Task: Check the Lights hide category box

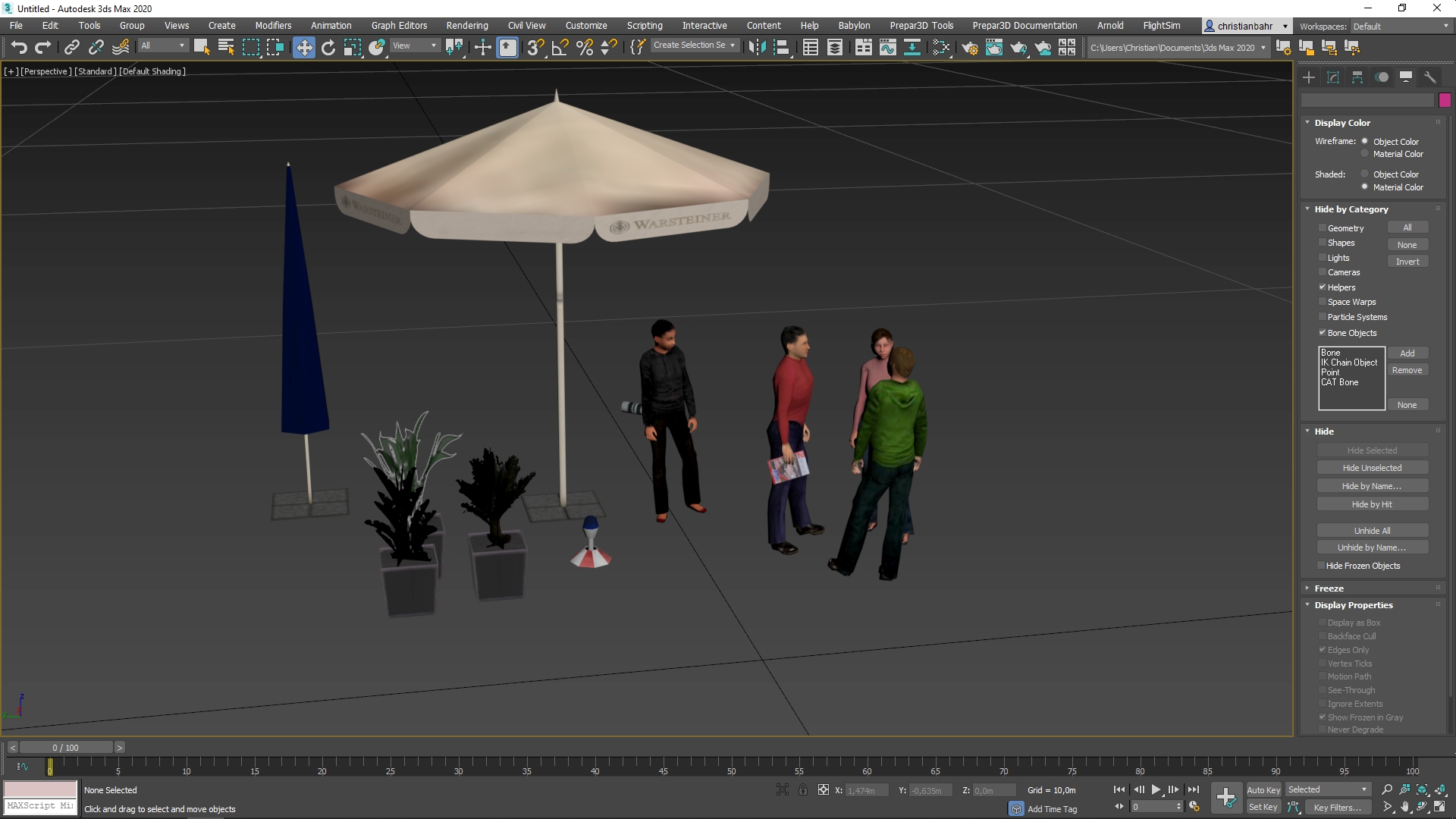Action: pos(1323,258)
